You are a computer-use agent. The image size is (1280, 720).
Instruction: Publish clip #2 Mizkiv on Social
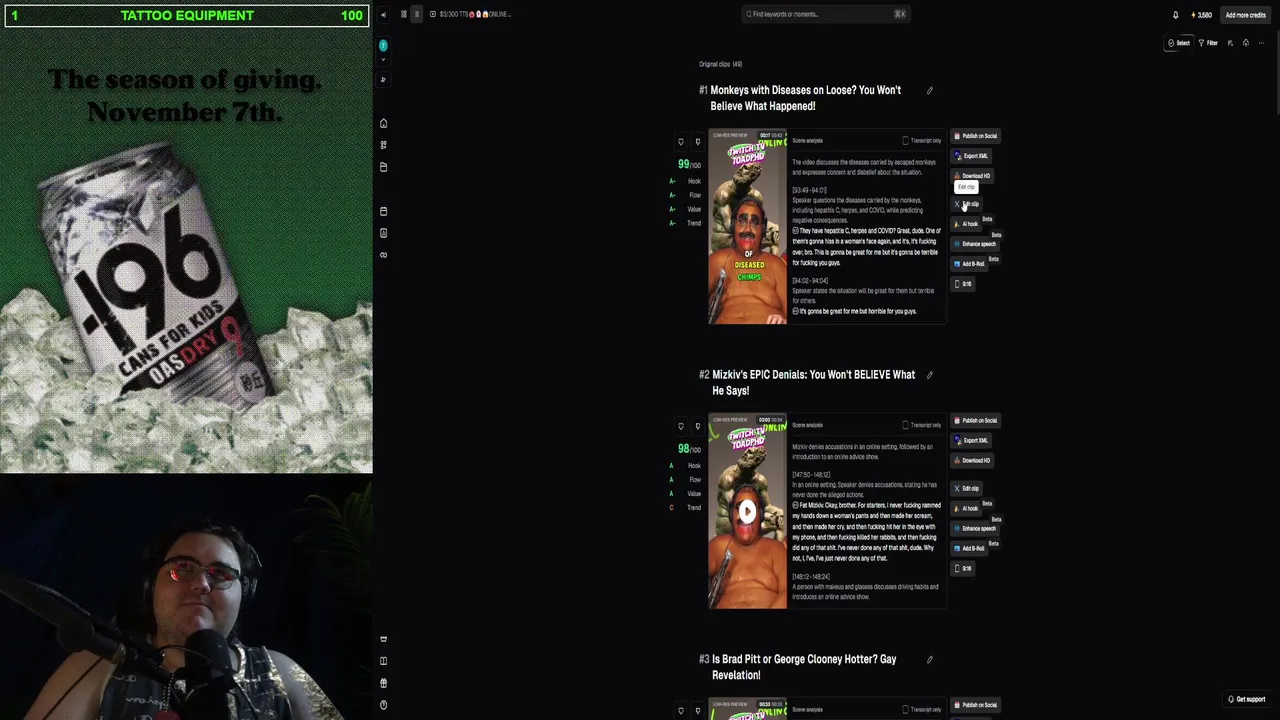coord(975,421)
